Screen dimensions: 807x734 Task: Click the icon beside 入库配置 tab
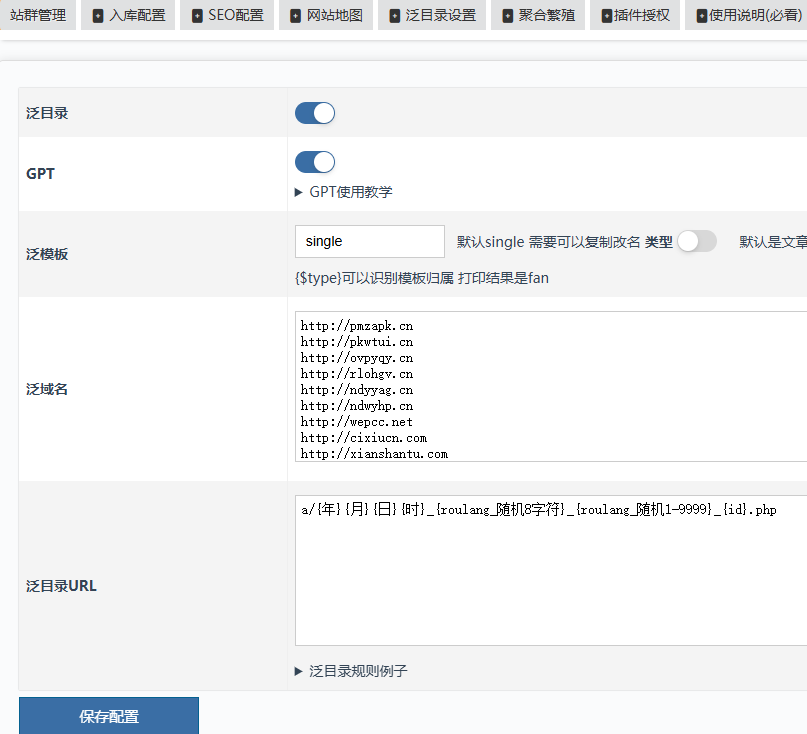click(98, 16)
